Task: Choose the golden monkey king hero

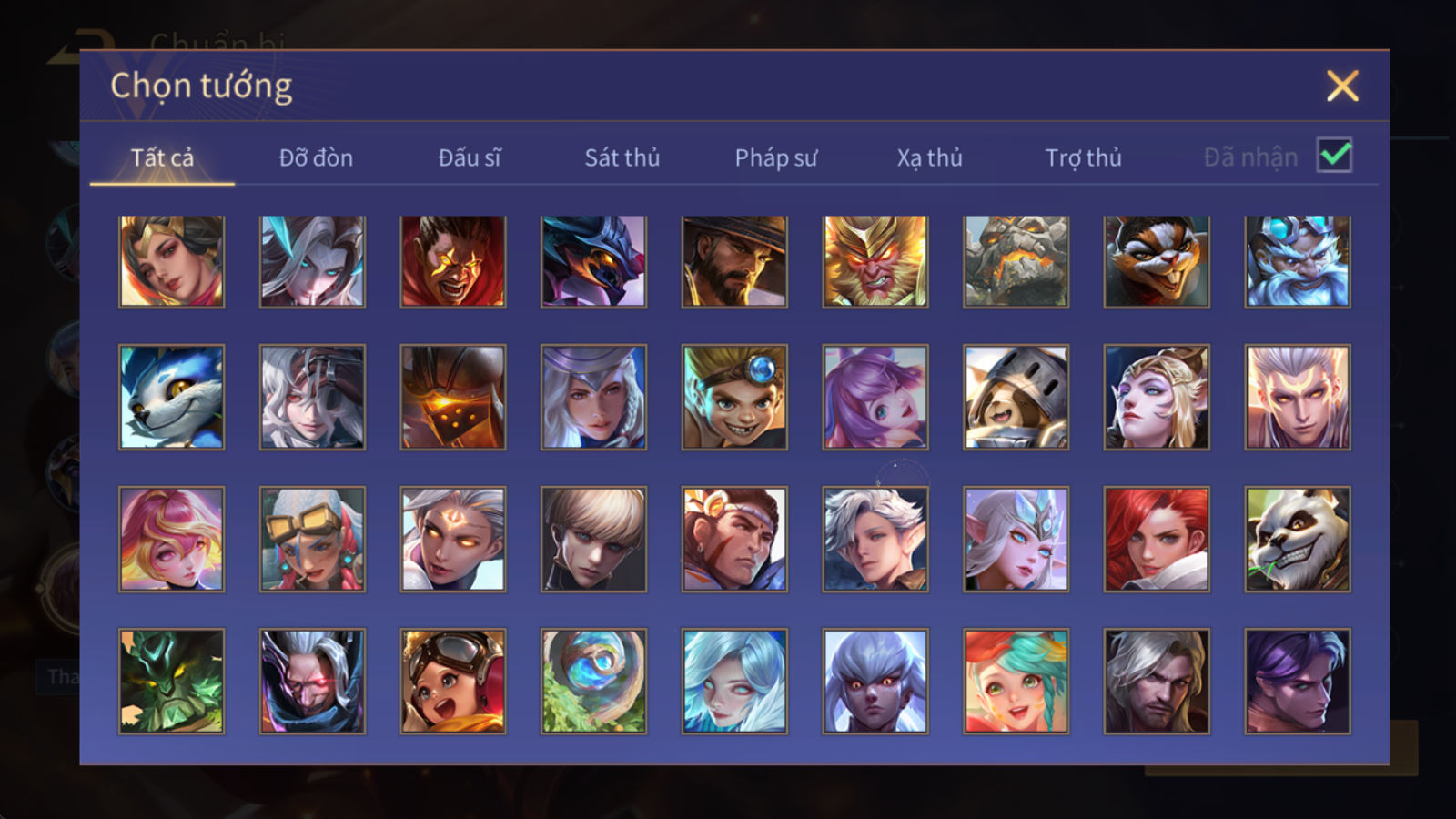Action: (875, 261)
